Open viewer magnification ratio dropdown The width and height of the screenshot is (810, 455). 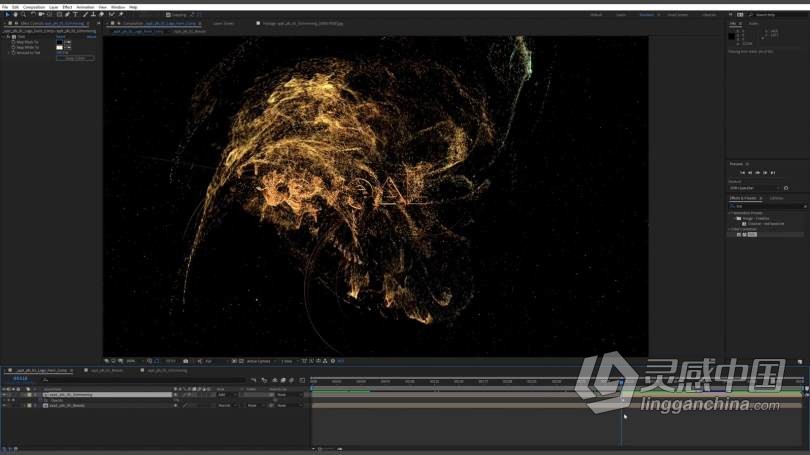134,361
